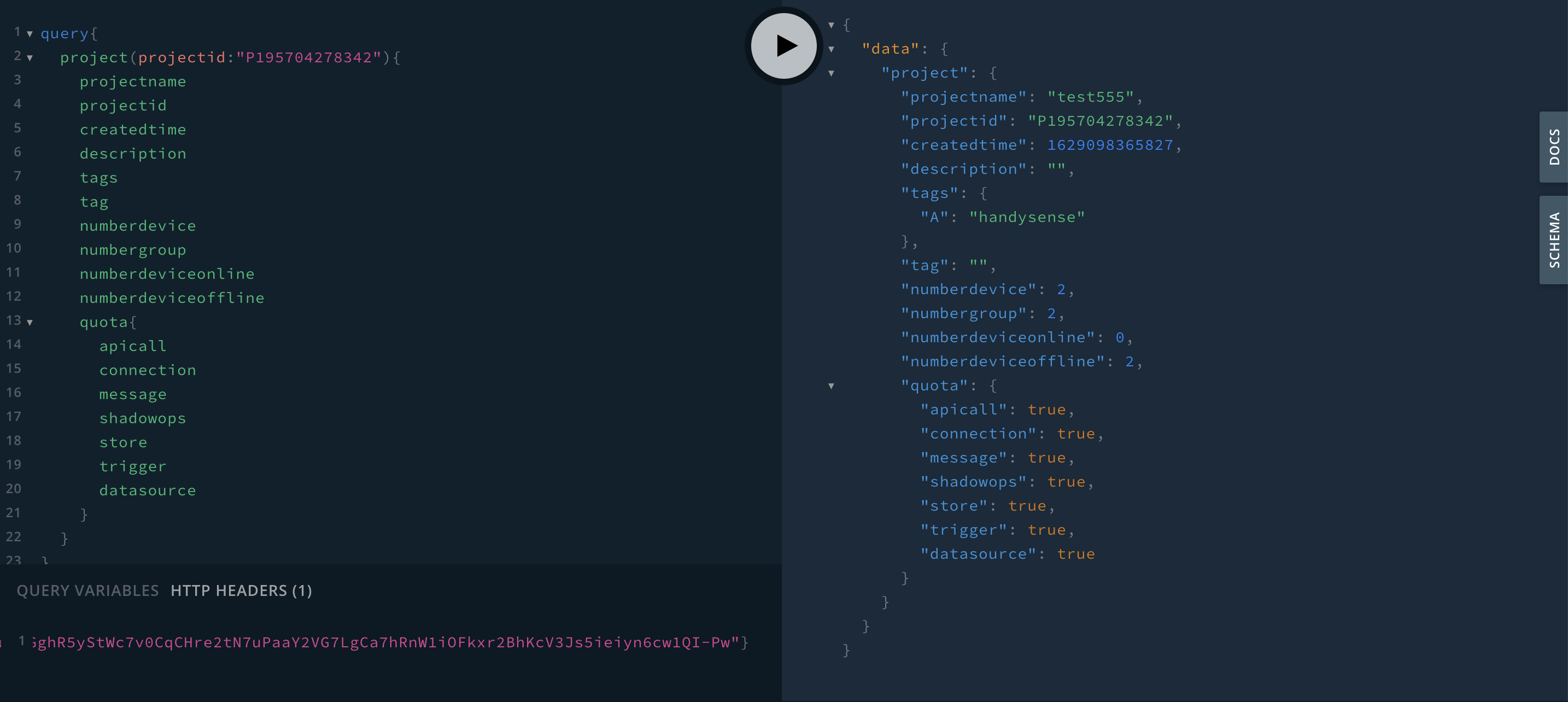Click the tags field on line 7
Image resolution: width=1568 pixels, height=702 pixels.
(x=98, y=178)
